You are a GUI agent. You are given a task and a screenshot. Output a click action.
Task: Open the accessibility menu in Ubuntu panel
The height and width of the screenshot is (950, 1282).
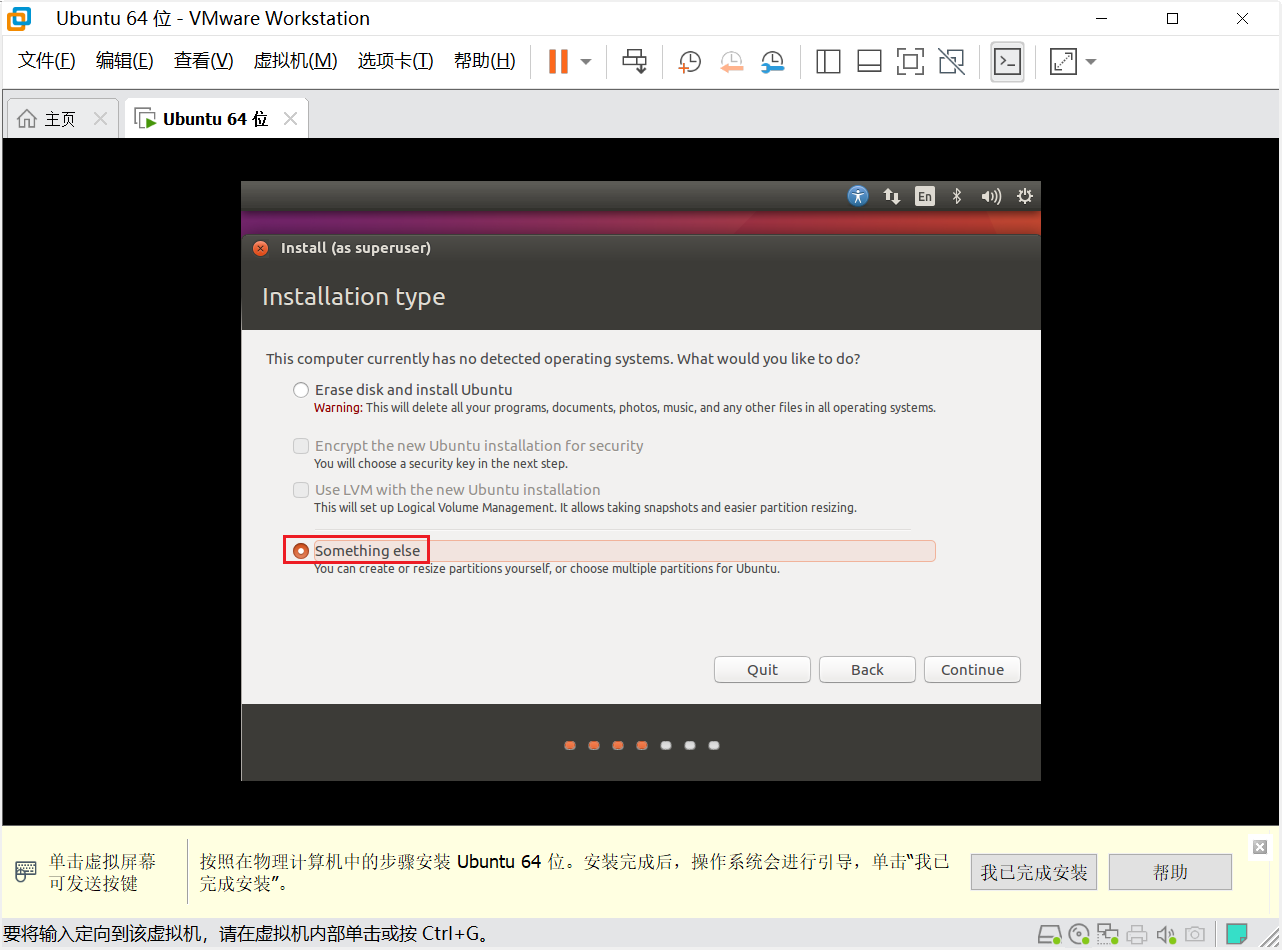tap(858, 196)
